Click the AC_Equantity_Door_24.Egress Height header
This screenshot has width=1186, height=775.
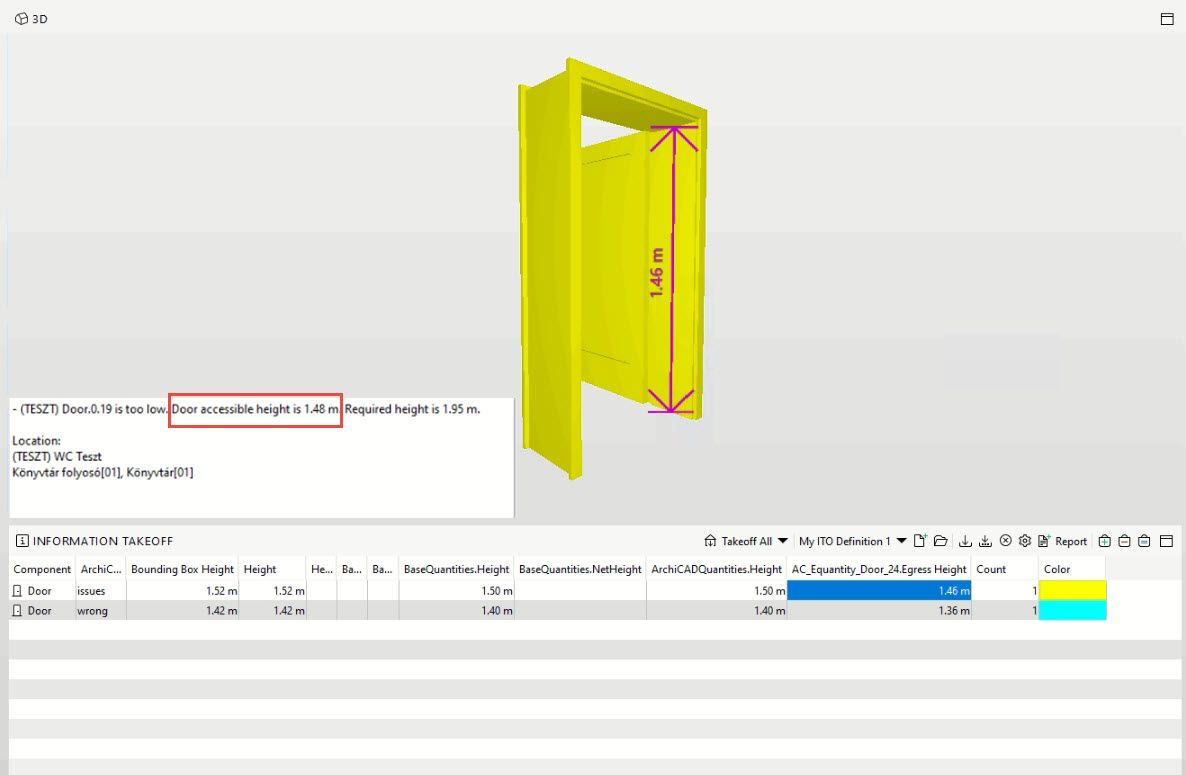point(879,569)
